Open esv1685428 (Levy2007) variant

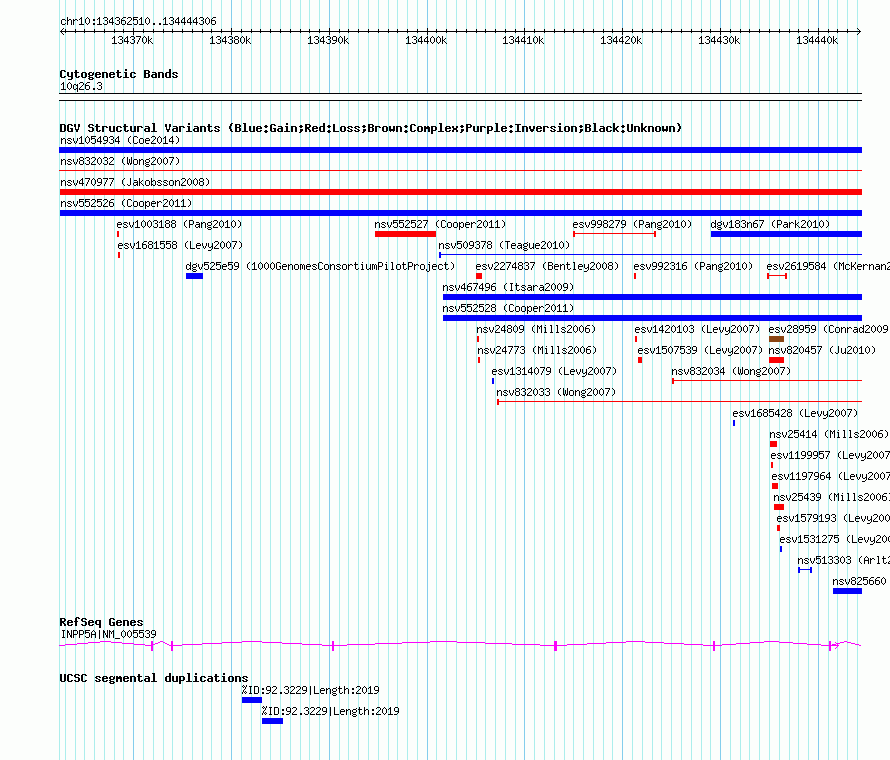(x=795, y=413)
